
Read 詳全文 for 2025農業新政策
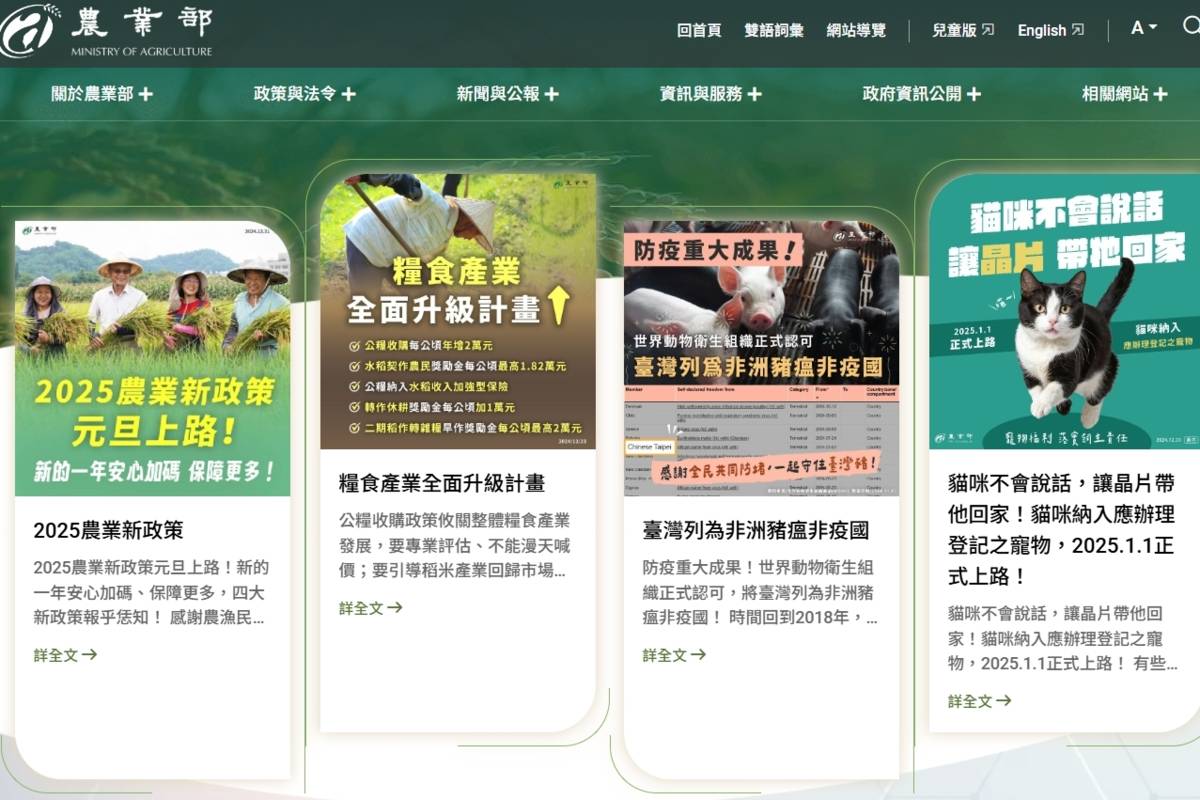click(x=65, y=655)
